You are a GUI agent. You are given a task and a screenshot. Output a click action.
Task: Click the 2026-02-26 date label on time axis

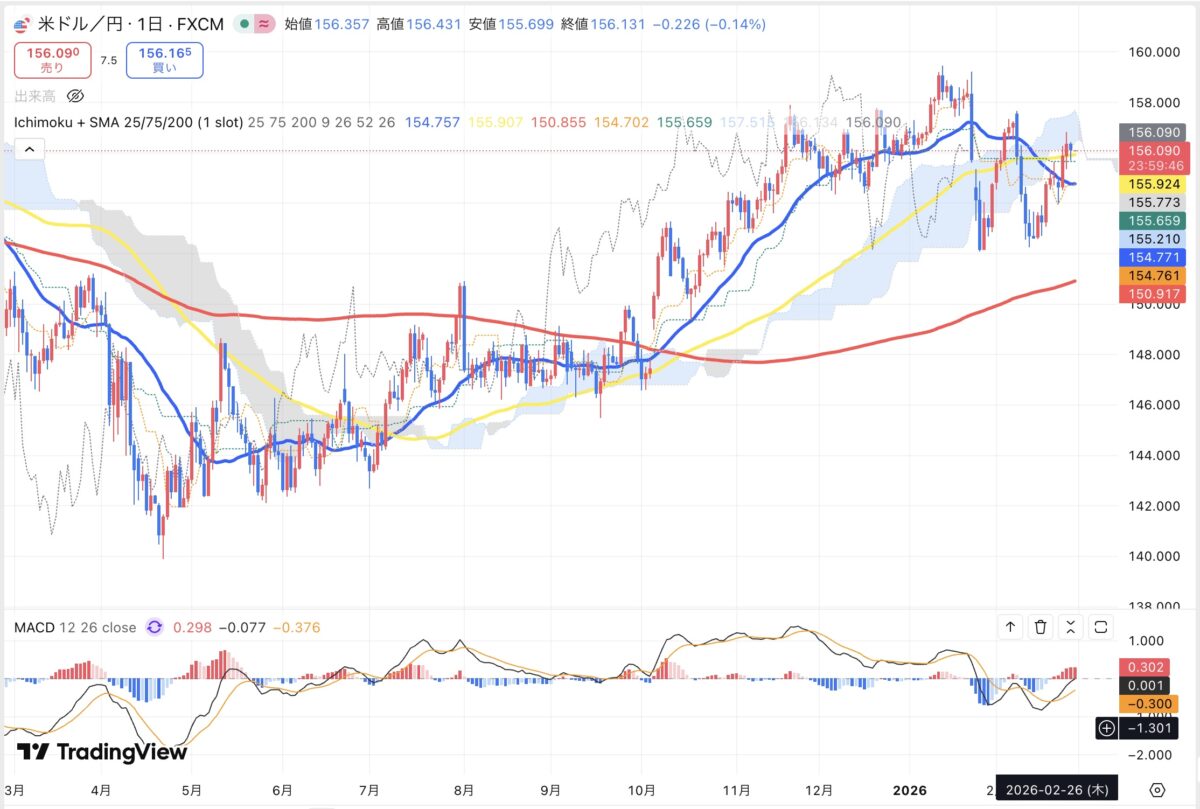[x=1061, y=789]
